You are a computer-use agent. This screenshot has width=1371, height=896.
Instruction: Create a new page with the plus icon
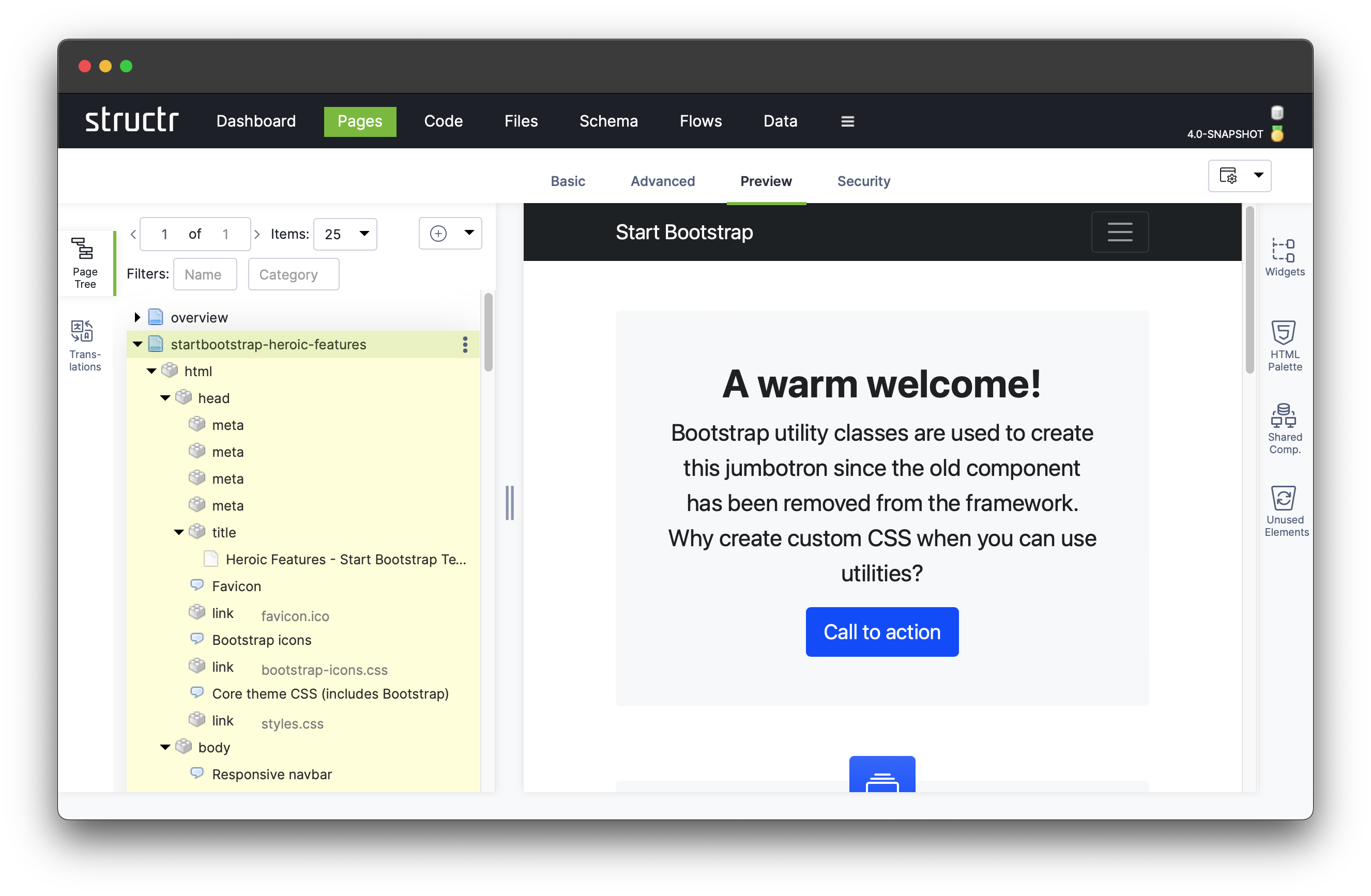pyautogui.click(x=438, y=233)
